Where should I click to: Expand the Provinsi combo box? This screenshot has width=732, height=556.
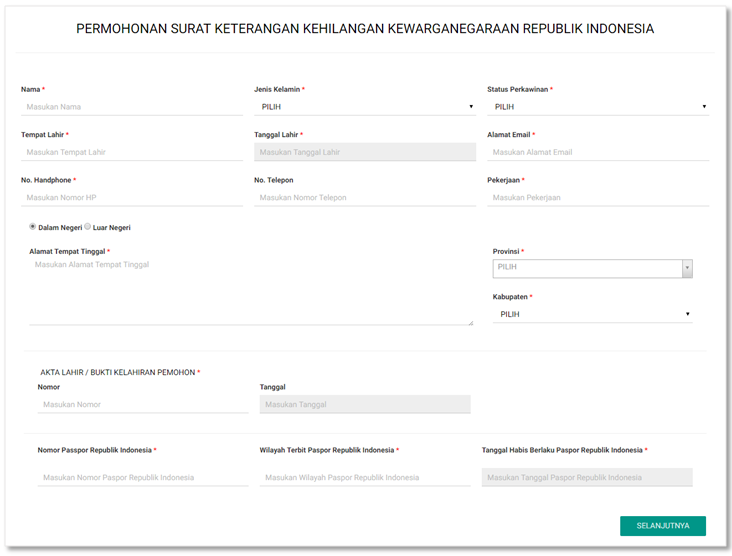(x=592, y=268)
